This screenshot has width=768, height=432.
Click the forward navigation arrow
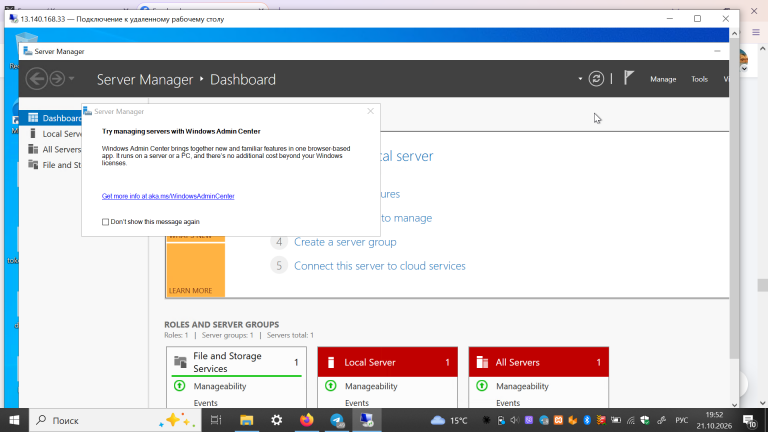pyautogui.click(x=57, y=79)
